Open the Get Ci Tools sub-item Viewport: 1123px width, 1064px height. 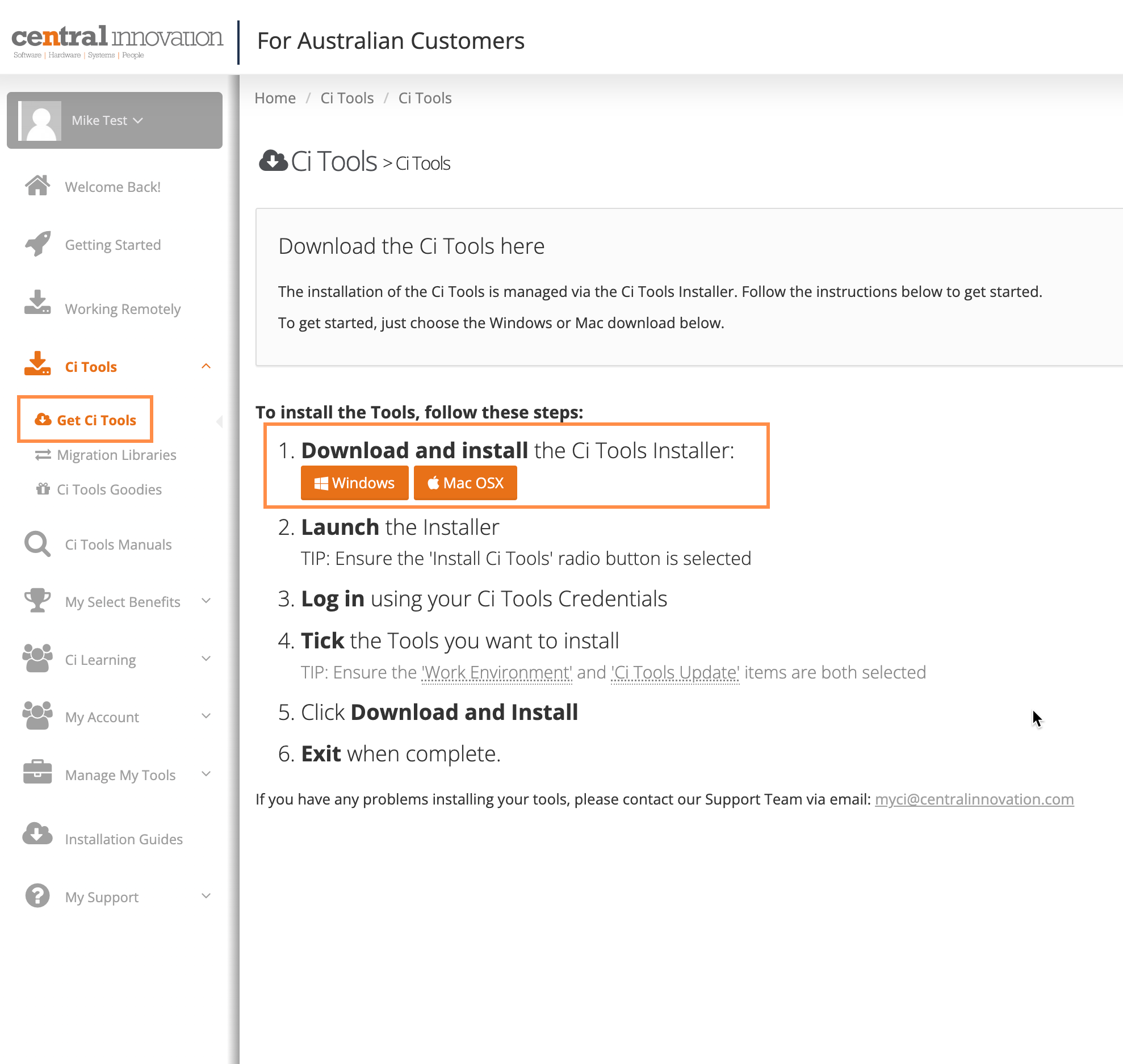tap(97, 420)
